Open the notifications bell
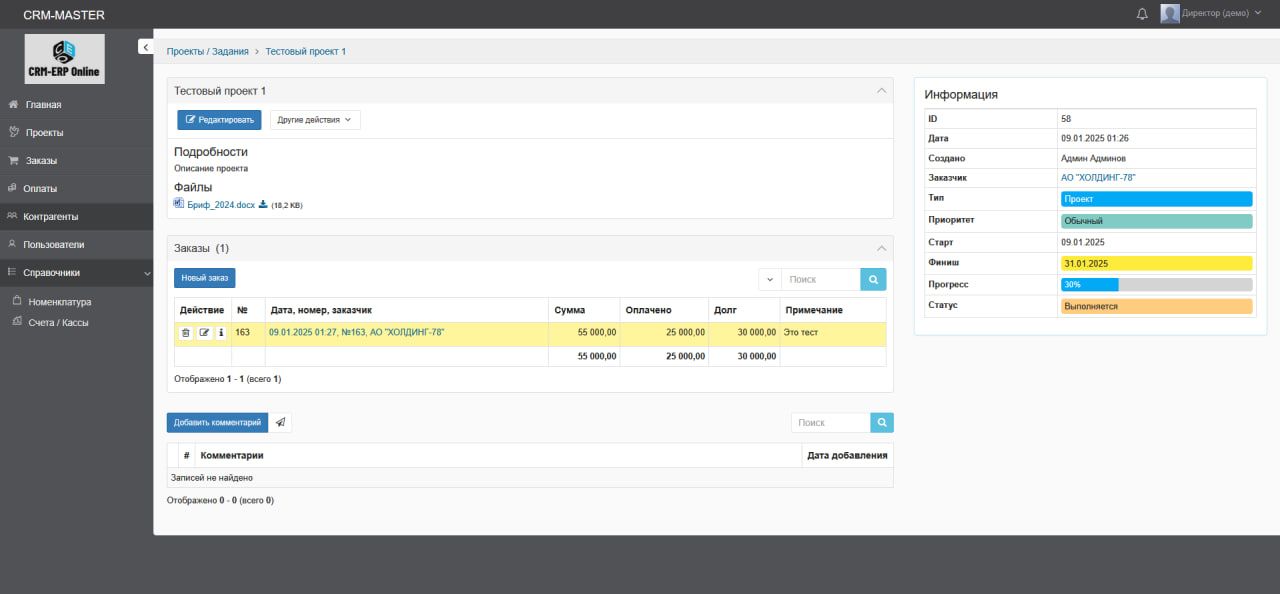1280x594 pixels. pos(1142,14)
